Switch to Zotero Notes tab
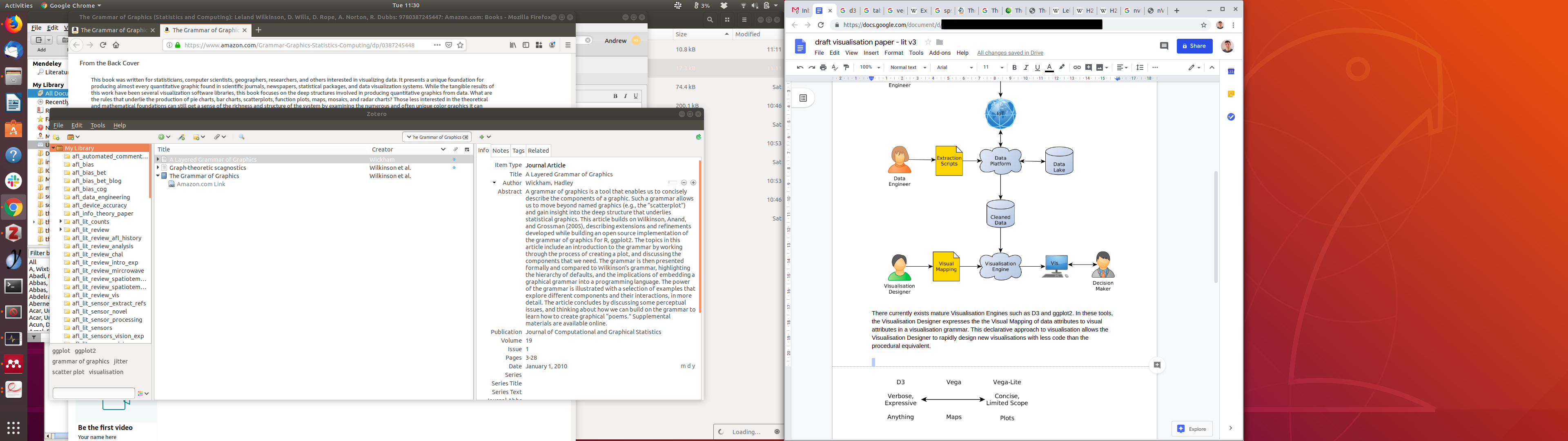The image size is (1568, 441). (500, 150)
